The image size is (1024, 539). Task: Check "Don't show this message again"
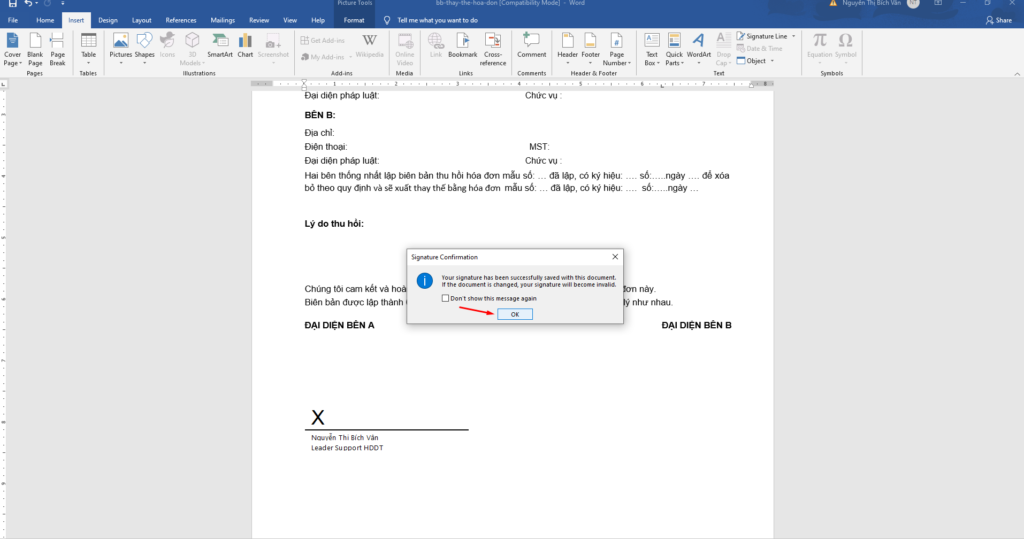(x=446, y=298)
